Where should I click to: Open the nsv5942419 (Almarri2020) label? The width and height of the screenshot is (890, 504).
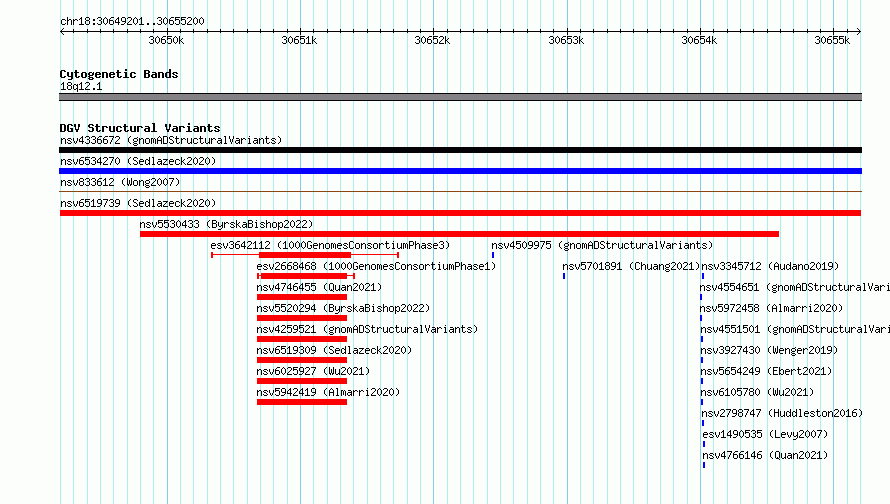pos(328,392)
